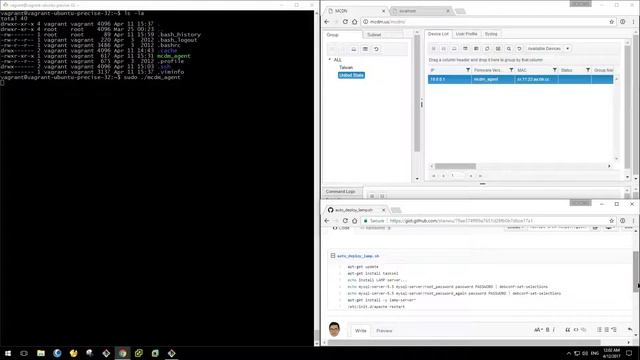
Task: Open the Windows Start menu
Action: tap(8, 353)
